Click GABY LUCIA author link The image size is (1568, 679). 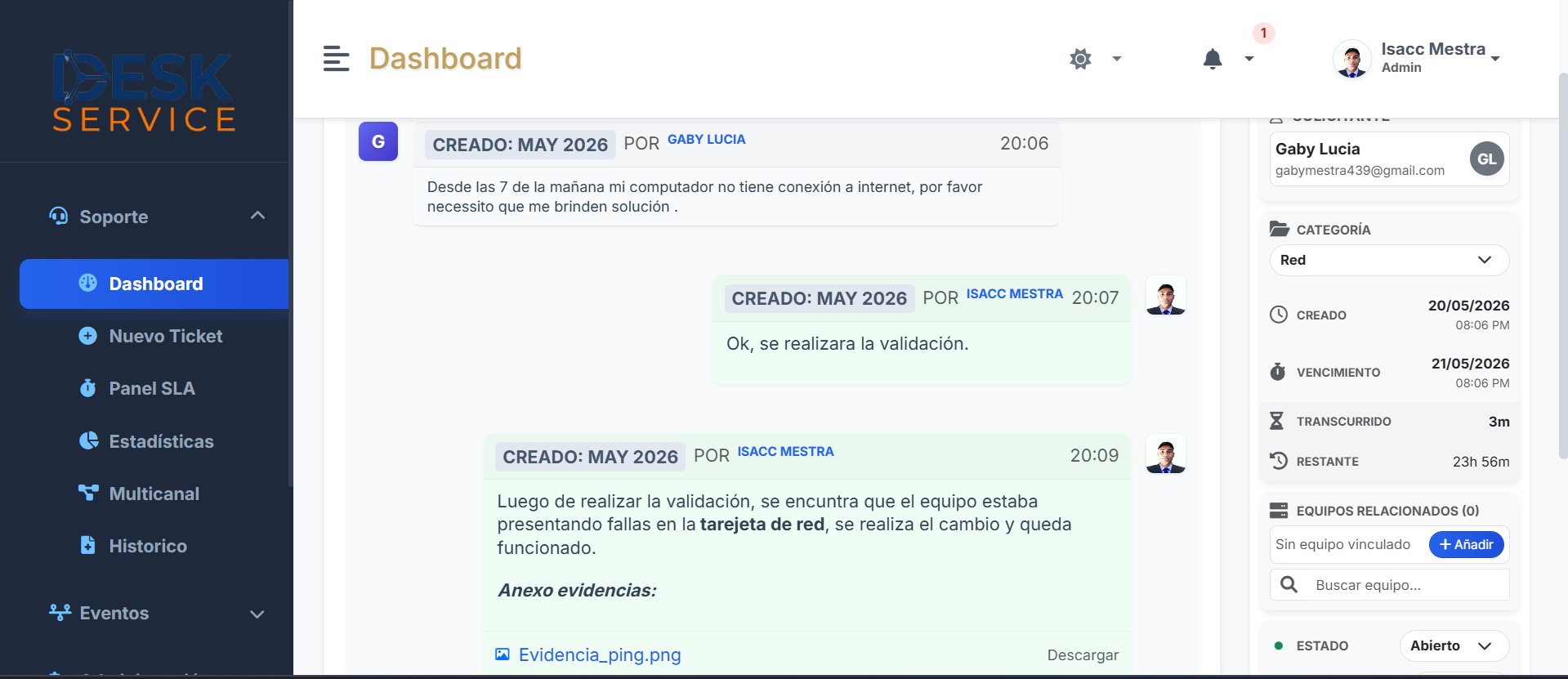(x=706, y=140)
